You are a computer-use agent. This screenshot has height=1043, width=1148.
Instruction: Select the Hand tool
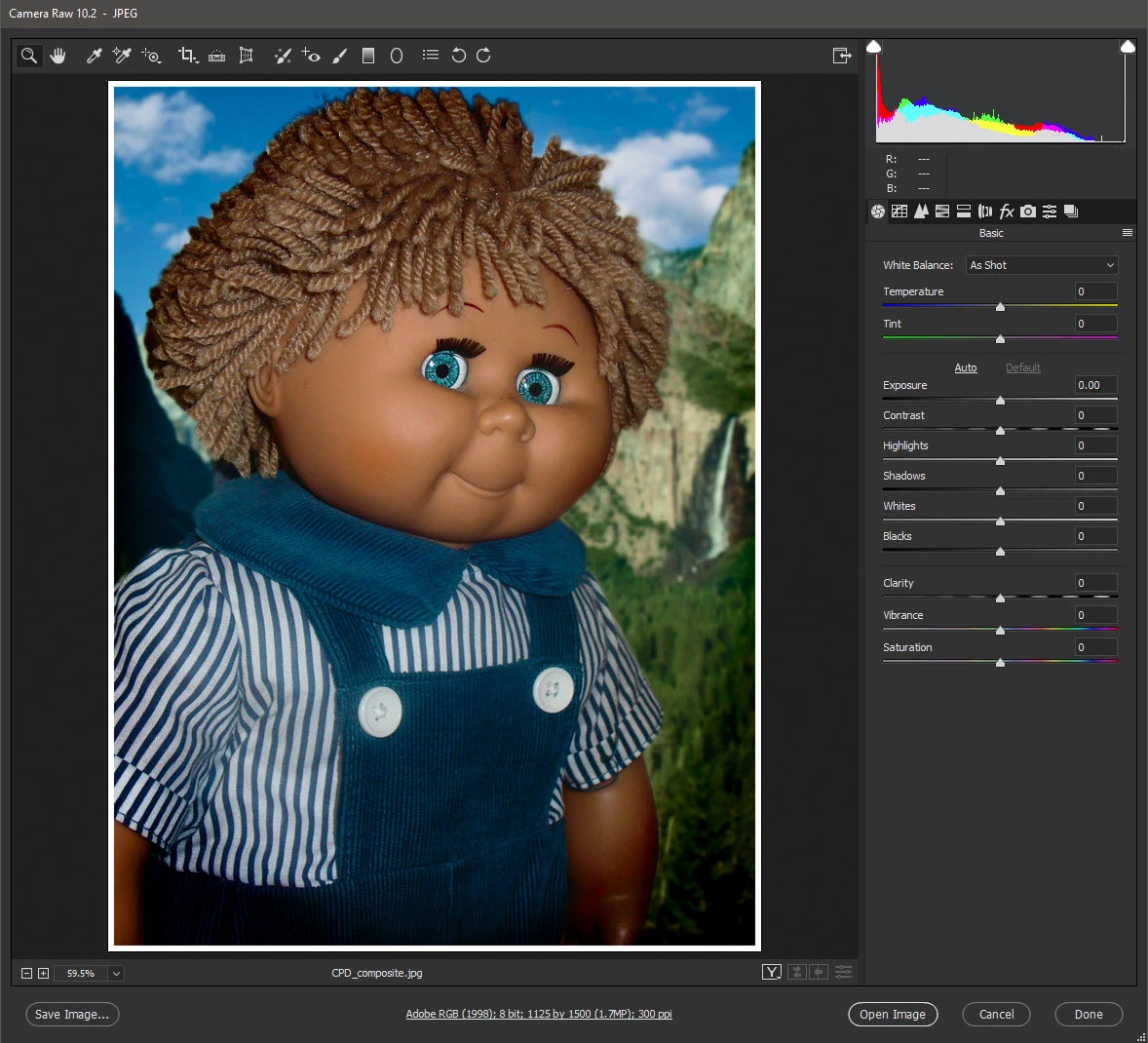pos(57,56)
